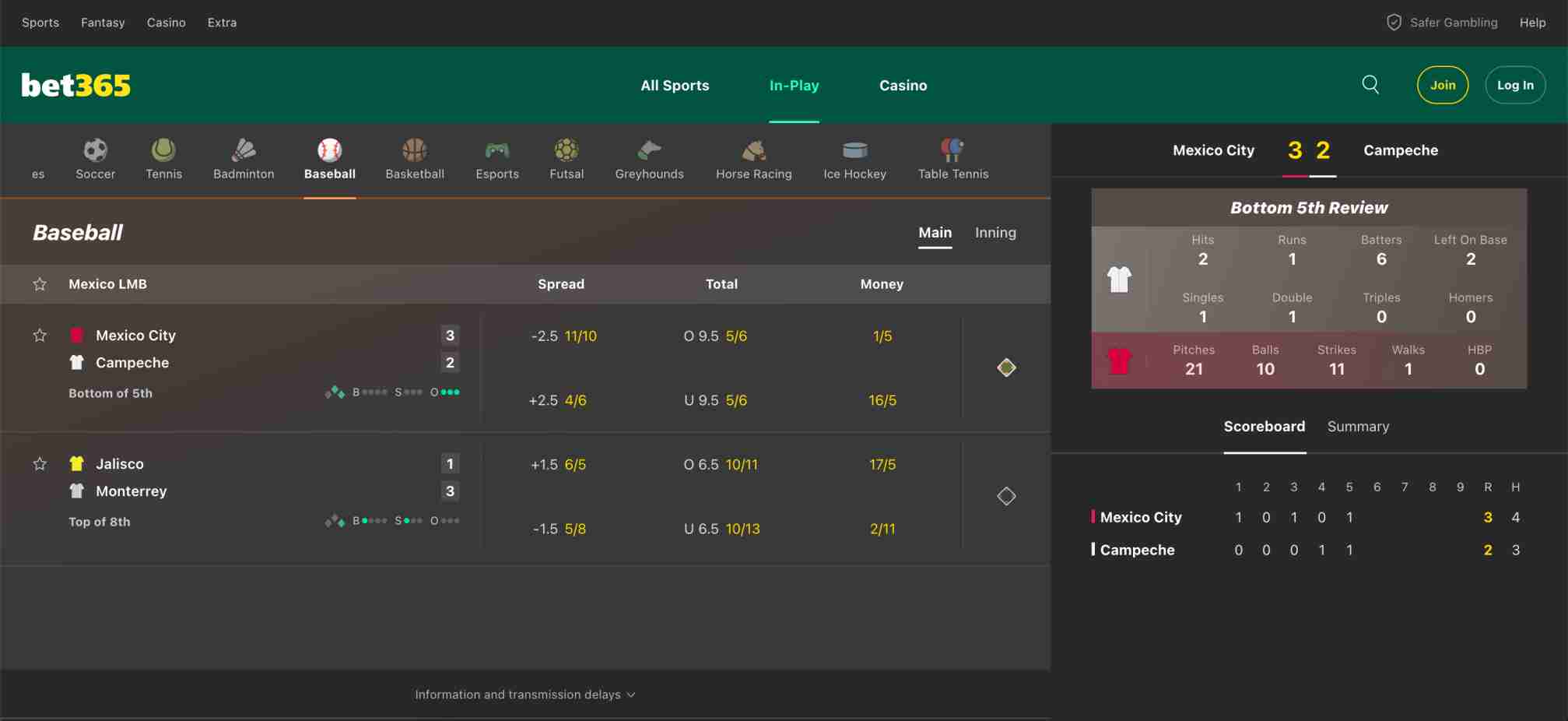Open Sports in the top bar
1568x721 pixels.
pyautogui.click(x=40, y=23)
